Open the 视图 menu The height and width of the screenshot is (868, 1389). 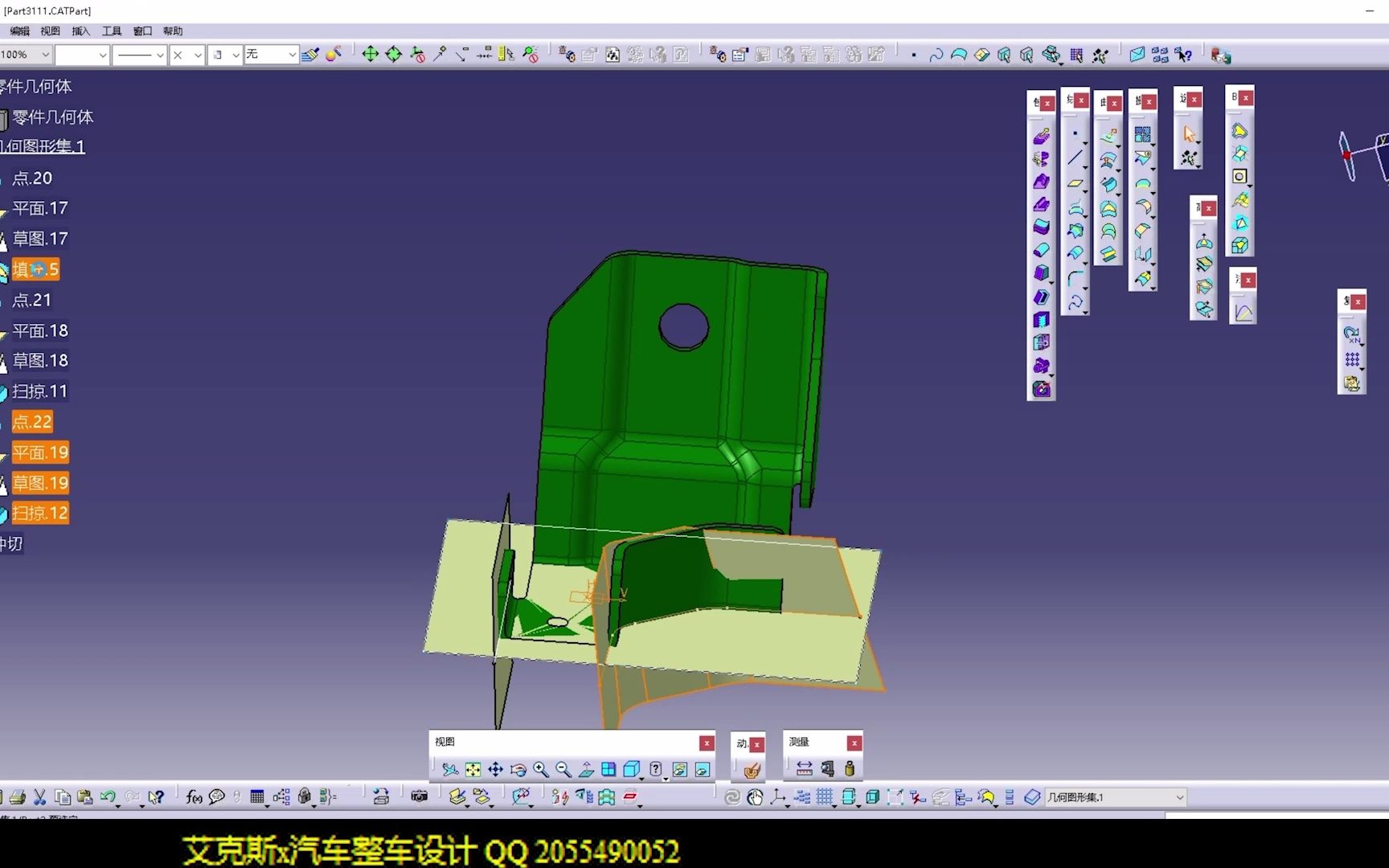[50, 31]
